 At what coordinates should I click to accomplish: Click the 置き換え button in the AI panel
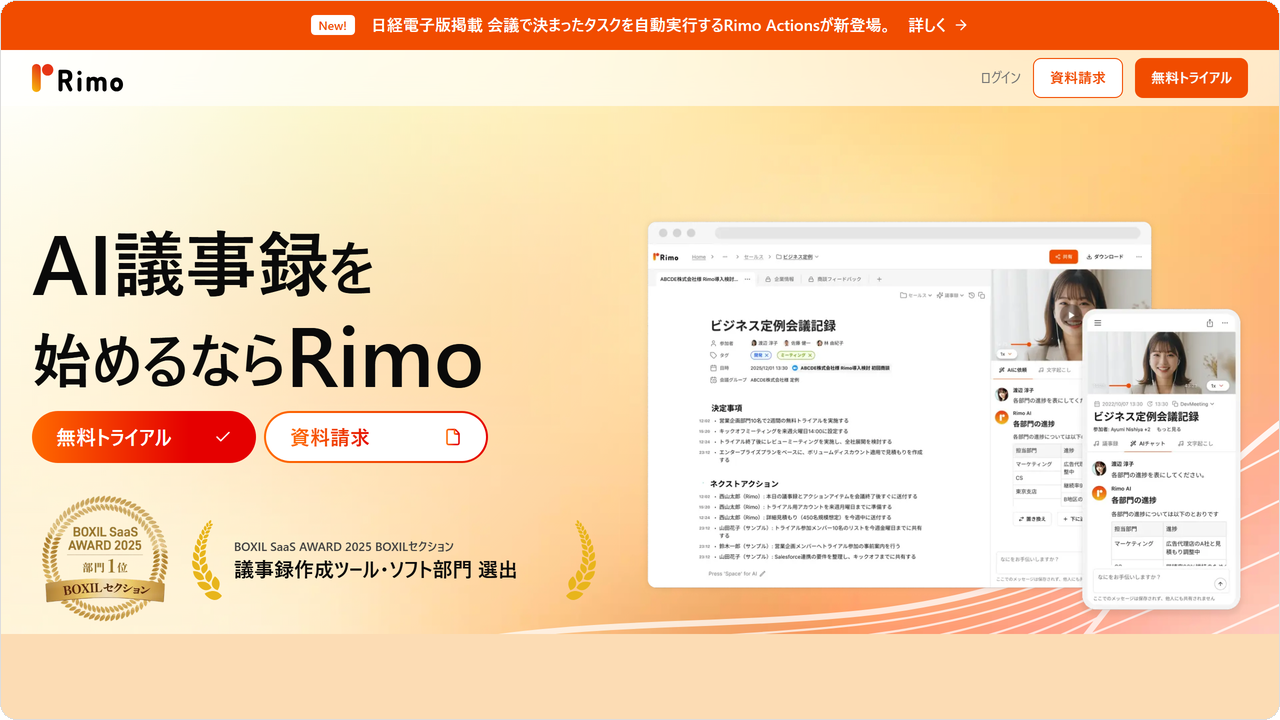coord(1033,519)
